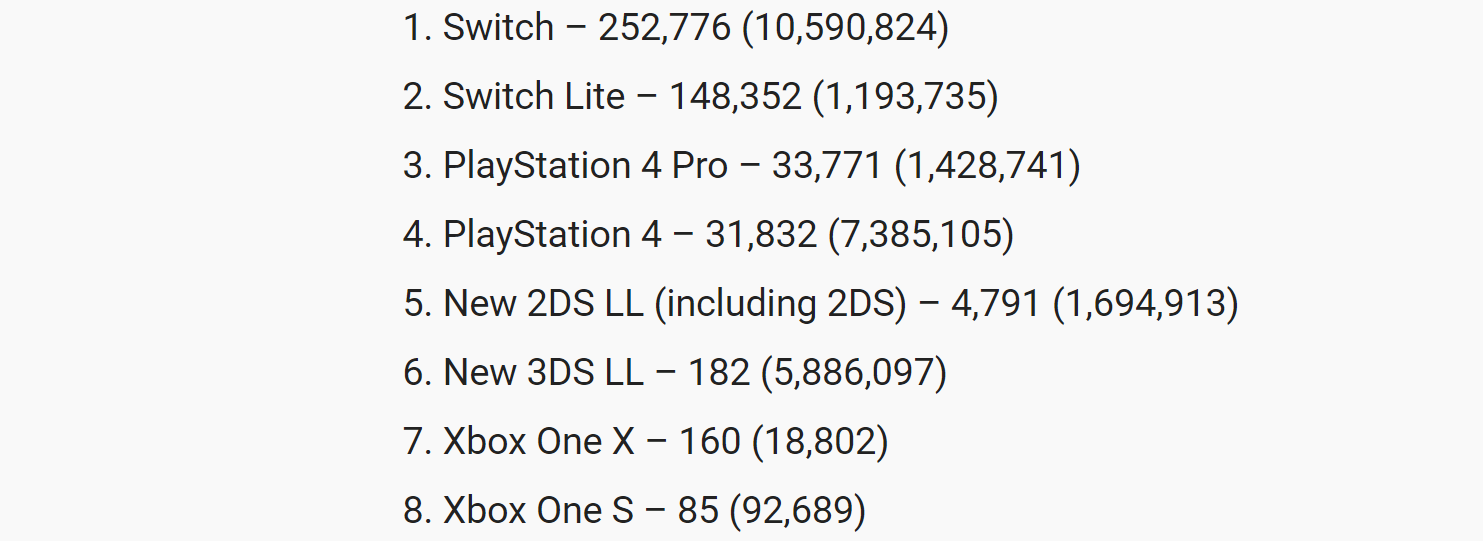Select the 148,352 figure for Switch Lite

click(735, 96)
